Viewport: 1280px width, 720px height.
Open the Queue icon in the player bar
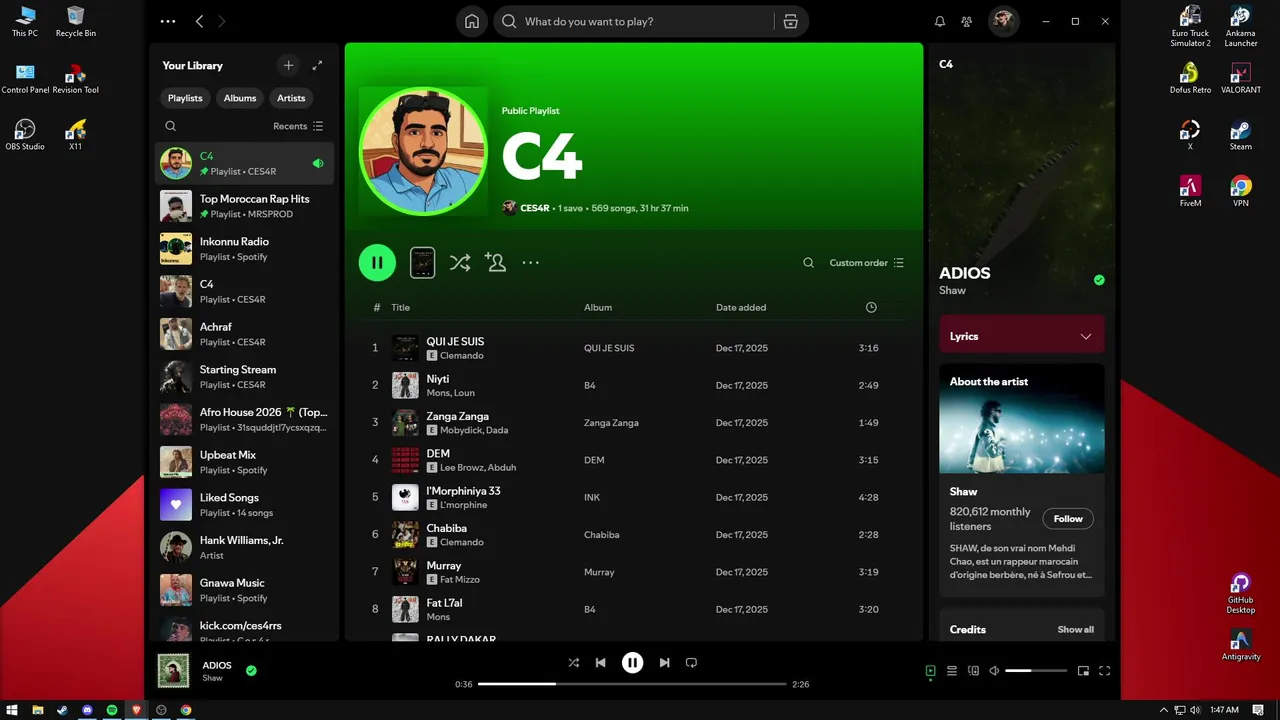pos(952,671)
